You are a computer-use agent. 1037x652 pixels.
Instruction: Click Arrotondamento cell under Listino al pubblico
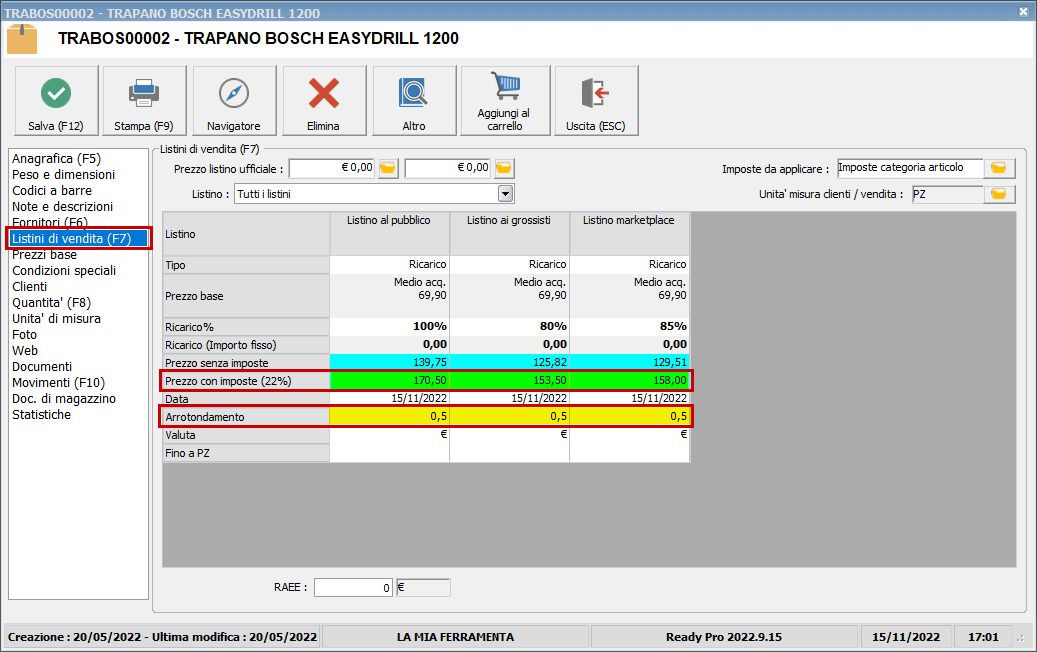(x=389, y=417)
